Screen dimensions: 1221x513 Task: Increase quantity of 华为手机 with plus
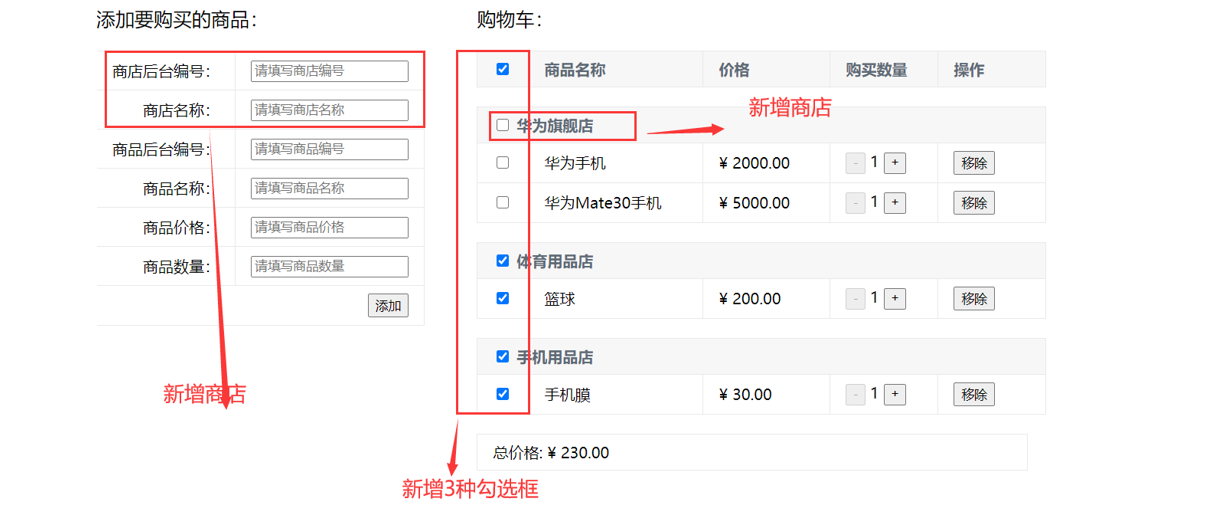(x=895, y=163)
